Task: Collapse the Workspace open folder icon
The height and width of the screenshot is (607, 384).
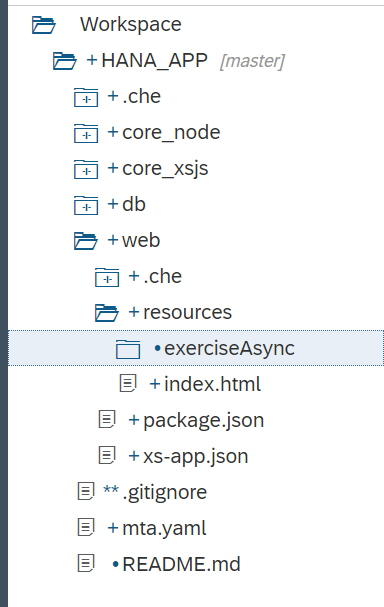Action: click(44, 25)
